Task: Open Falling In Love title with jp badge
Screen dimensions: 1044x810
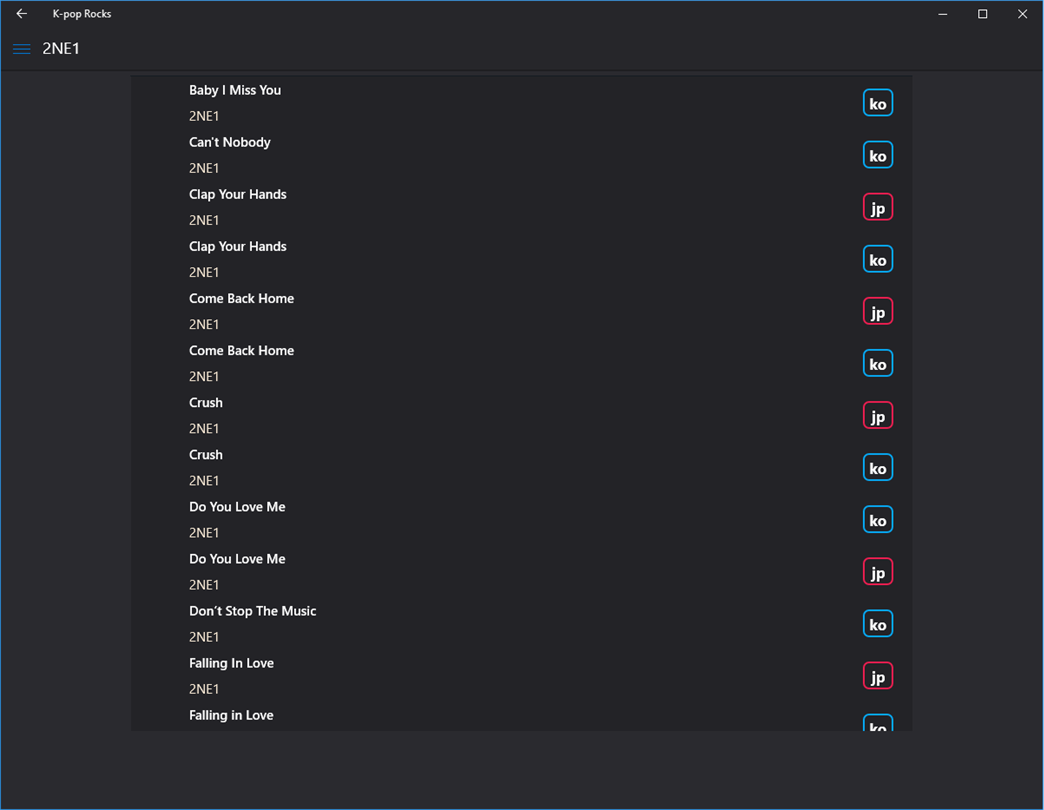Action: [x=231, y=663]
